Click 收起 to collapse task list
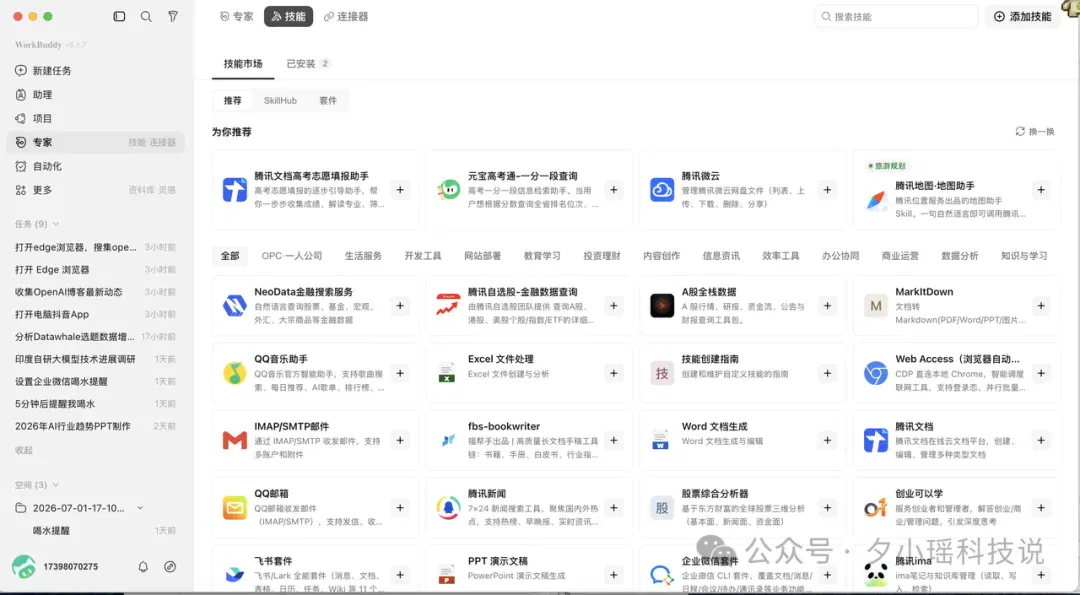Viewport: 1080px width, 595px height. [24, 450]
